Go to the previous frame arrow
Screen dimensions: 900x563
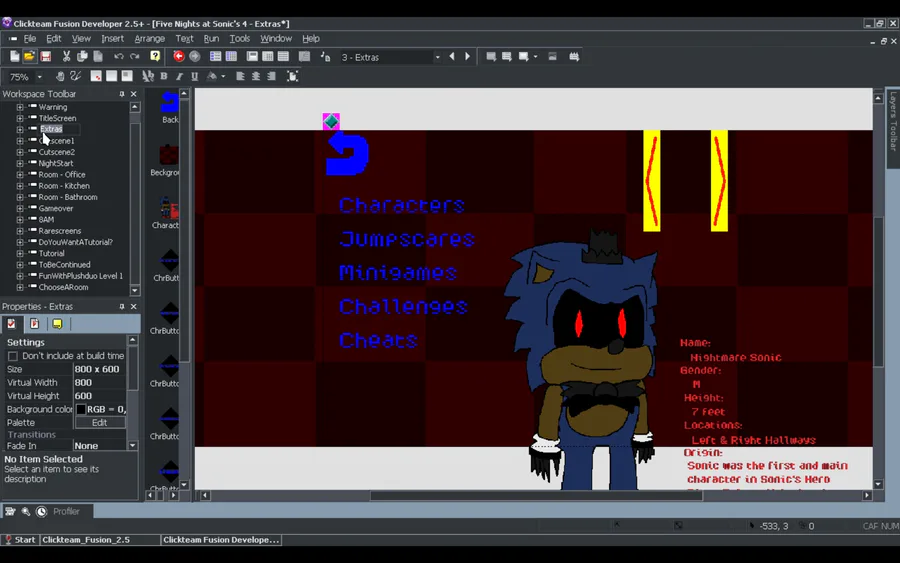coord(452,57)
